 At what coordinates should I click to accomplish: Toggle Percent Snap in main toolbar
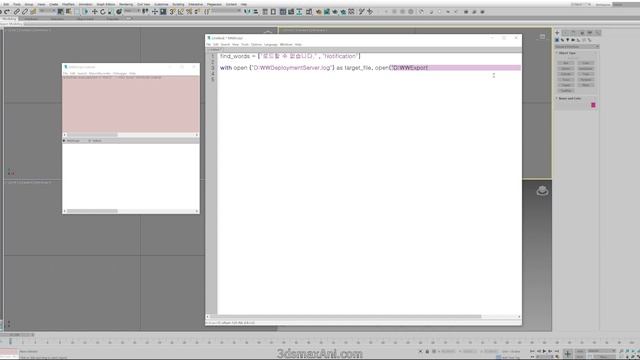pyautogui.click(x=189, y=12)
